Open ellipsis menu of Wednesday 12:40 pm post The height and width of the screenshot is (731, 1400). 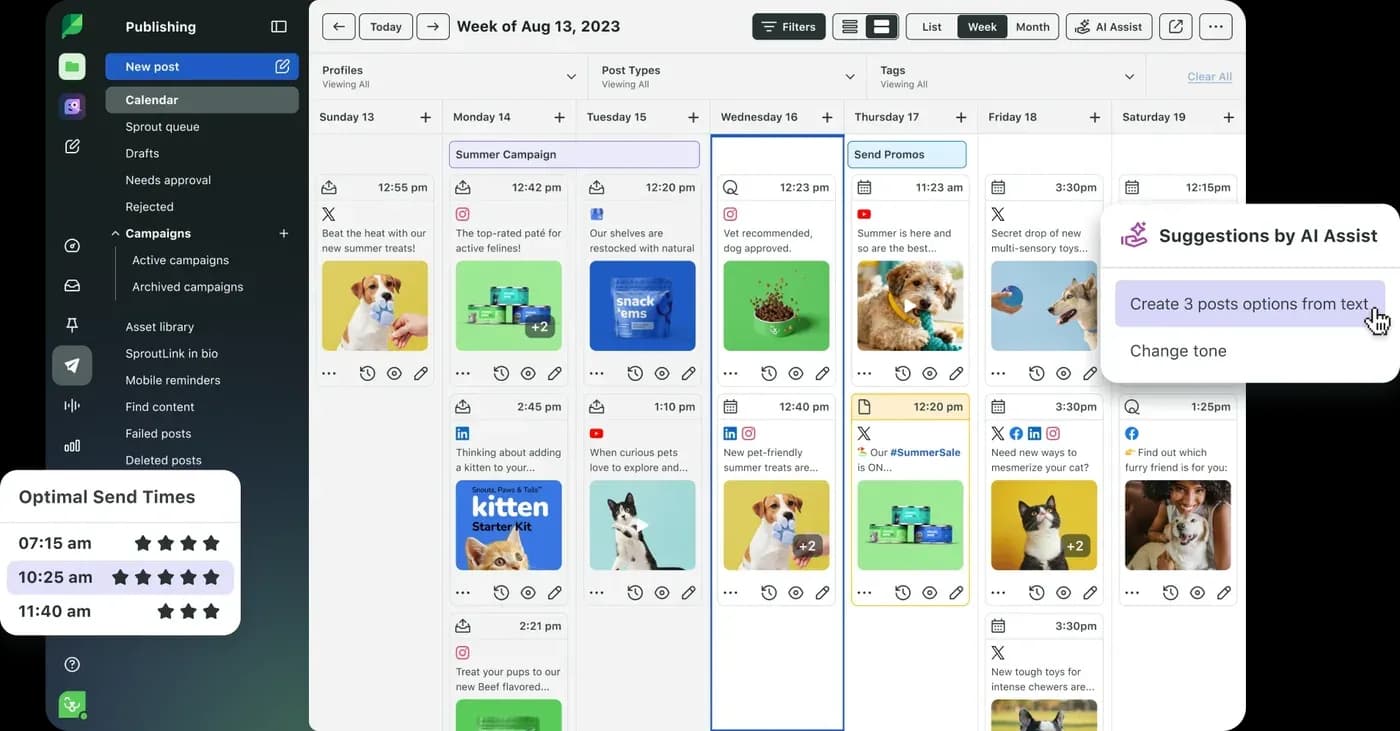click(731, 592)
